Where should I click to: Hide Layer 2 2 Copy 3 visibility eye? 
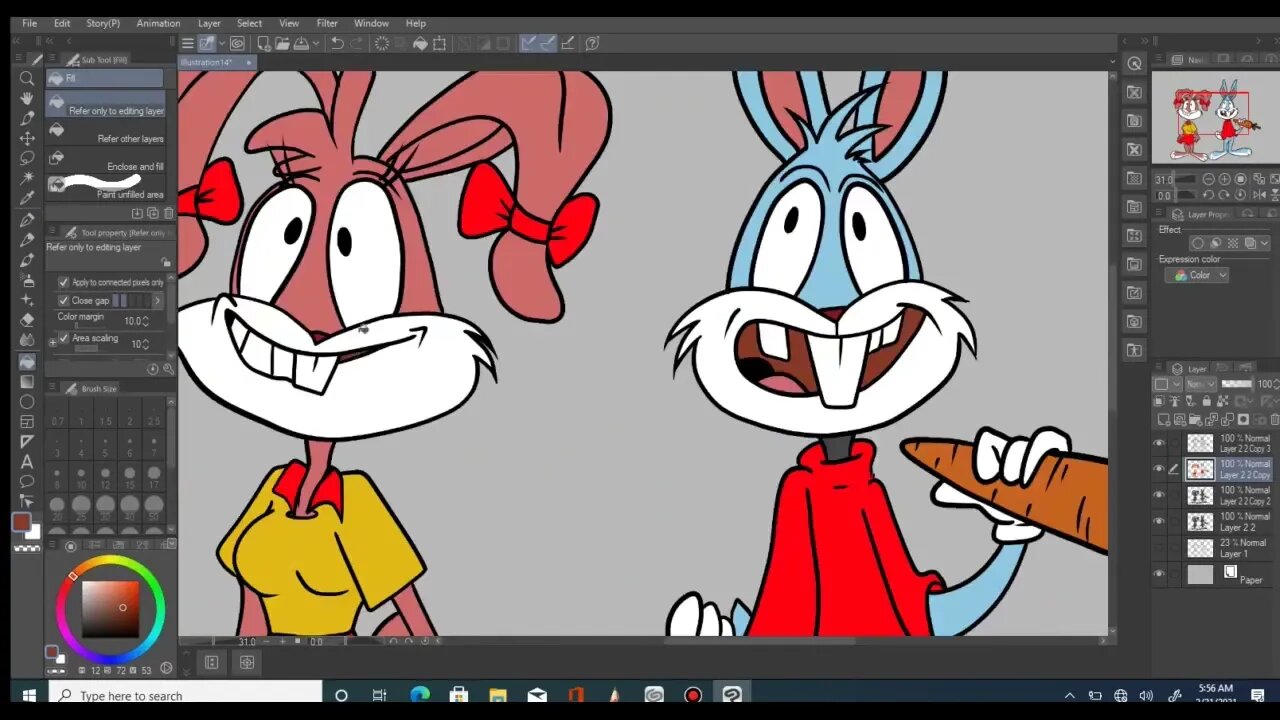coord(1159,443)
